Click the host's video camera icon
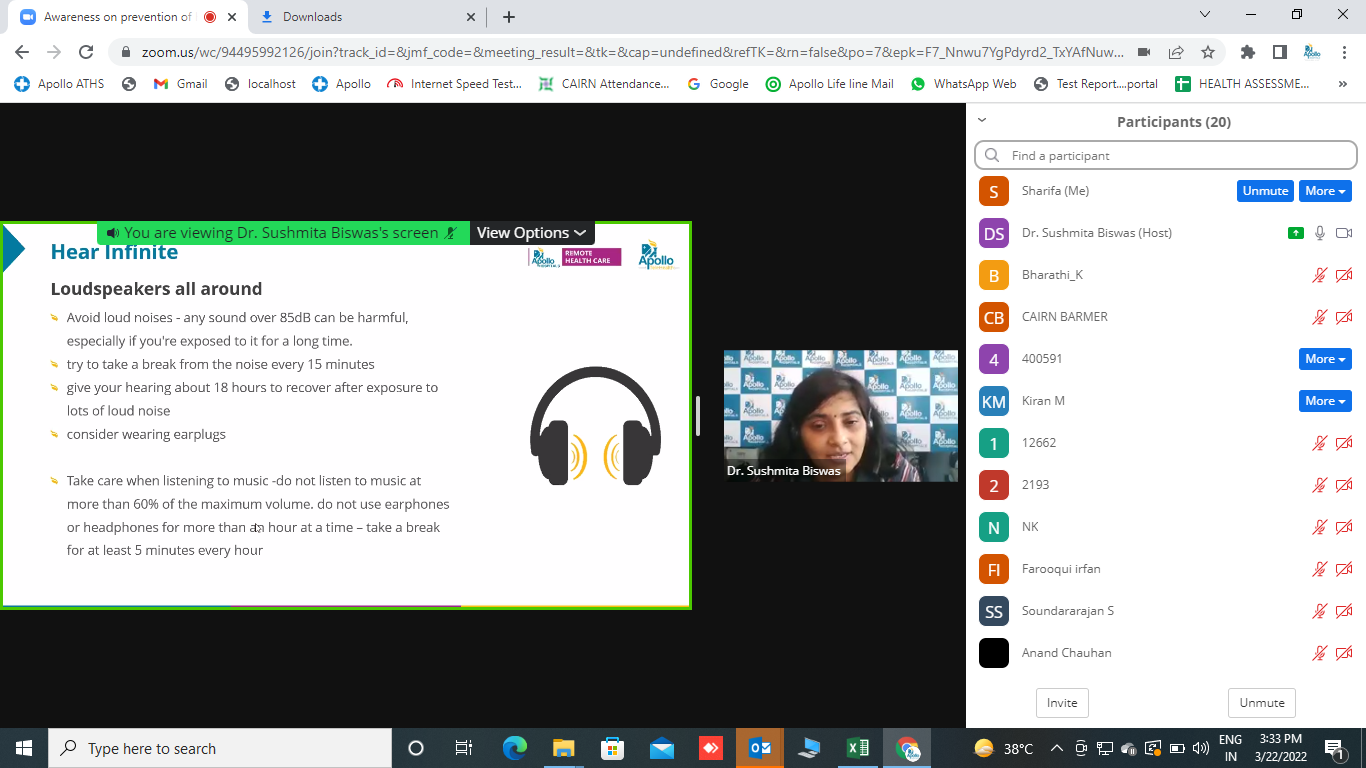 click(x=1344, y=233)
